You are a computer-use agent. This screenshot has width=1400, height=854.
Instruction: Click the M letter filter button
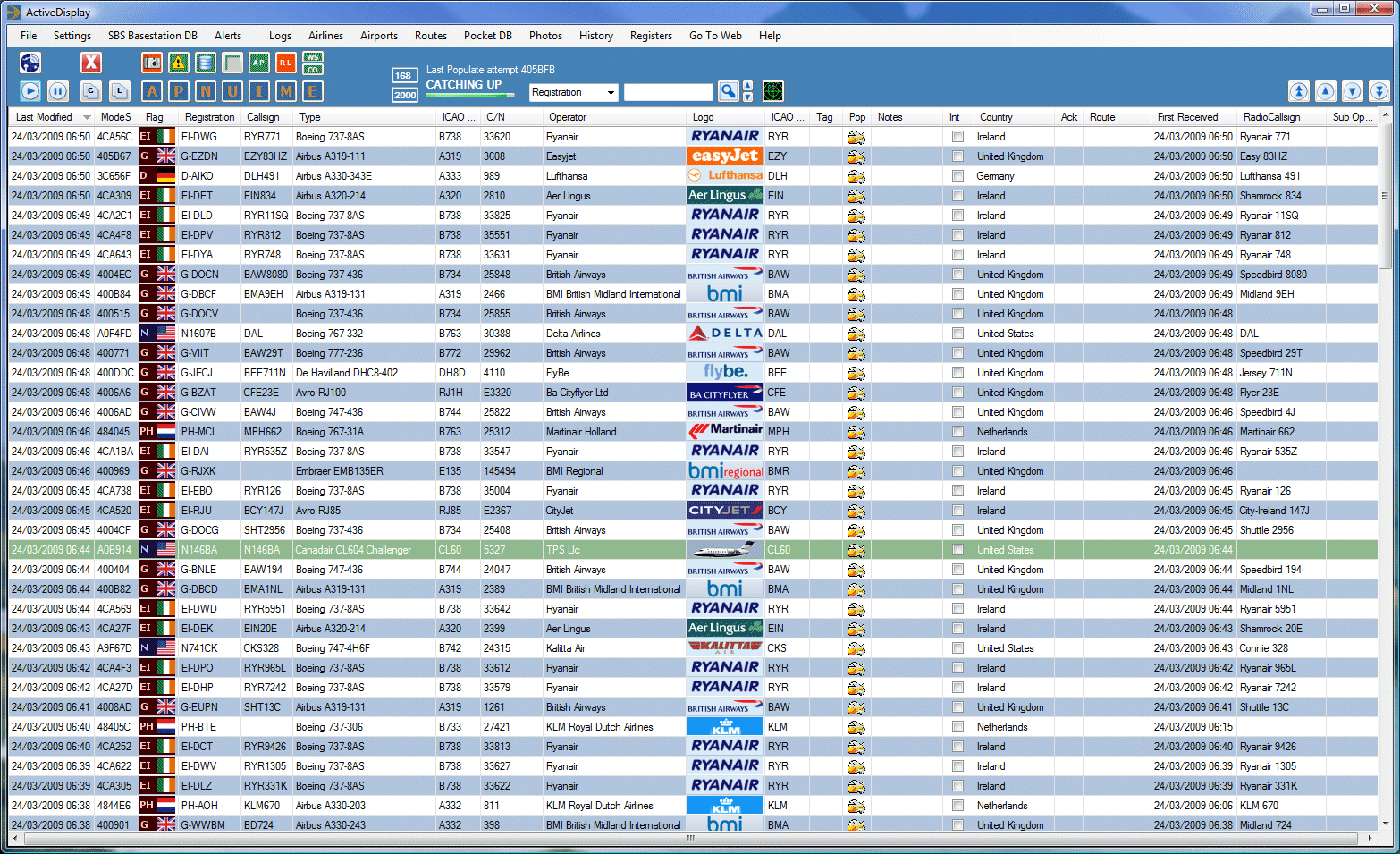[286, 91]
